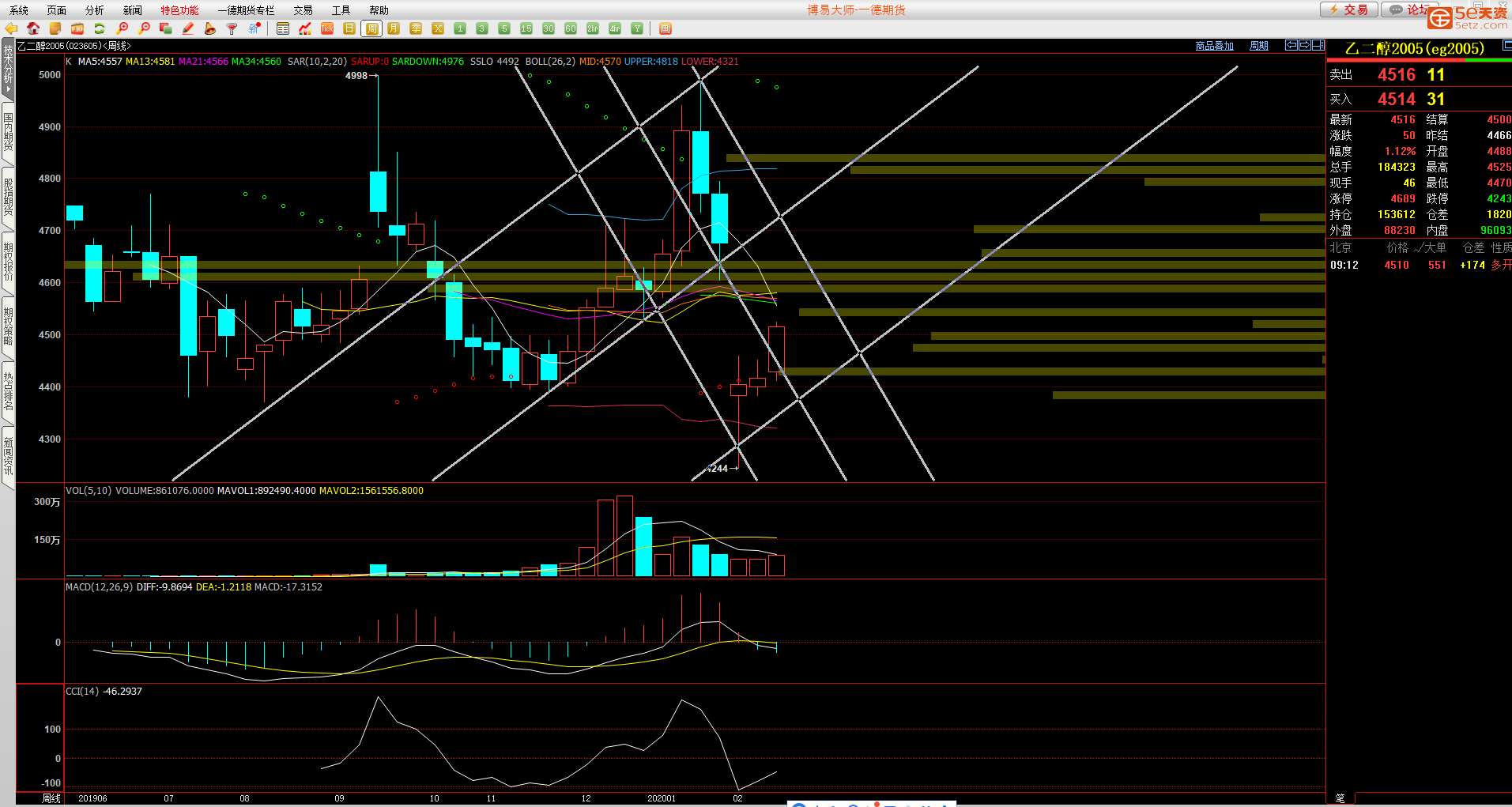Toggle the monthly 月 period button
This screenshot has height=807, width=1512.
[394, 28]
